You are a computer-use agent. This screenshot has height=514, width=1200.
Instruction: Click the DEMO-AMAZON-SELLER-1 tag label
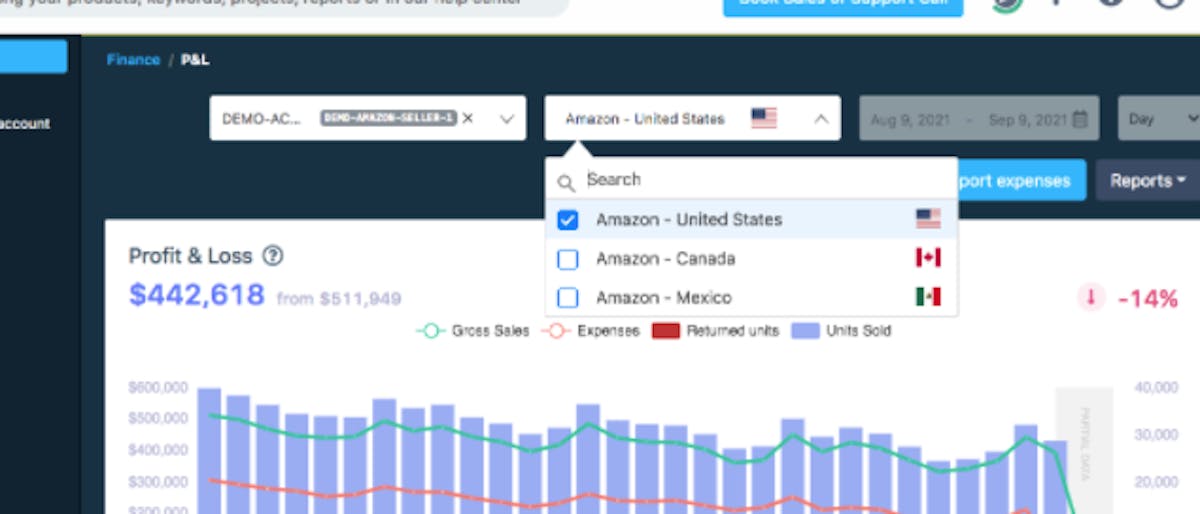pyautogui.click(x=388, y=118)
